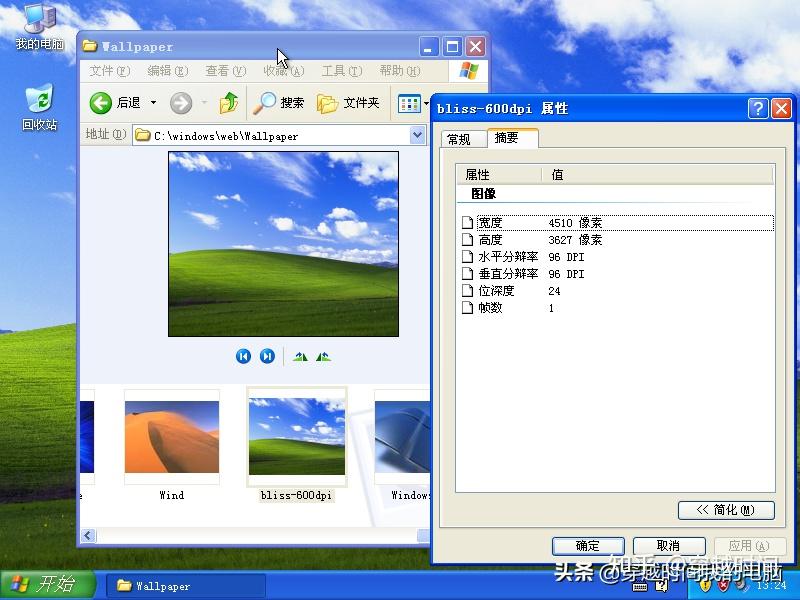Image resolution: width=800 pixels, height=600 pixels.
Task: Select the Windows XP thumbnail
Action: pyautogui.click(x=402, y=437)
